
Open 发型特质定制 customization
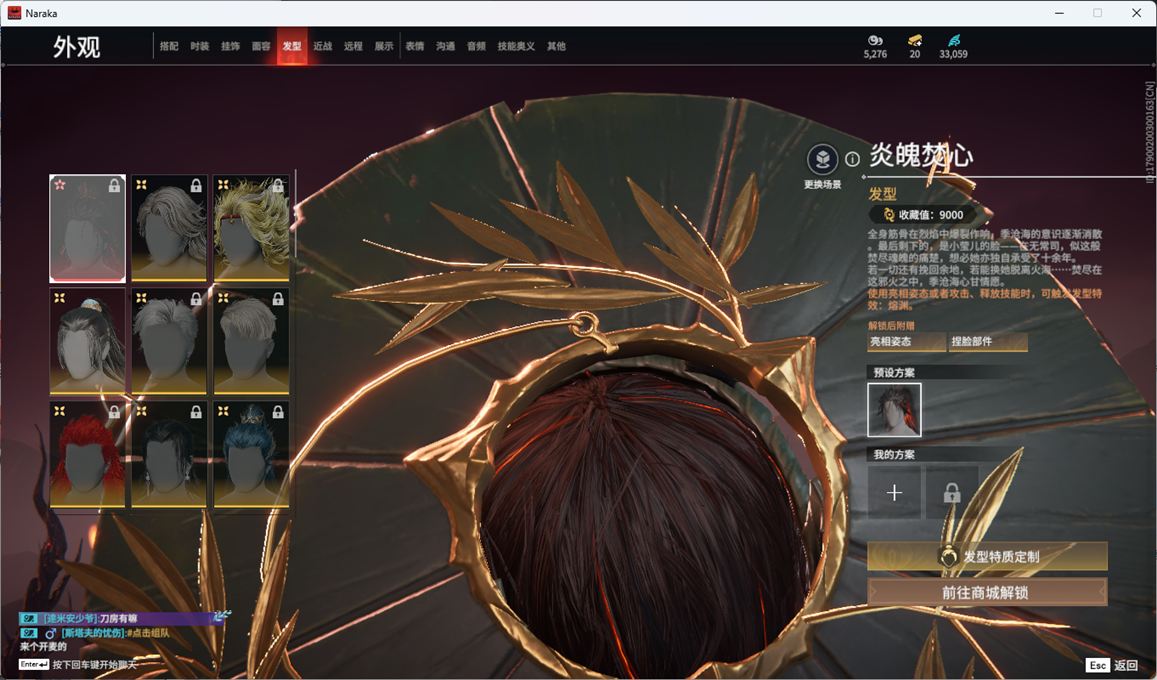click(x=987, y=557)
